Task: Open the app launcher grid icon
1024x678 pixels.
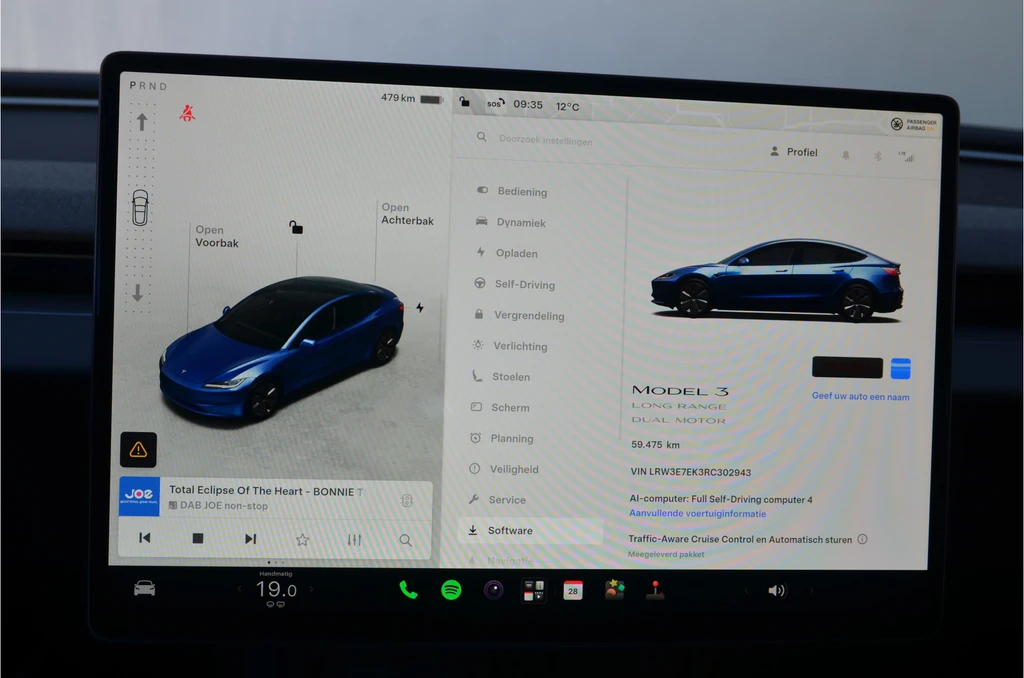Action: click(534, 590)
